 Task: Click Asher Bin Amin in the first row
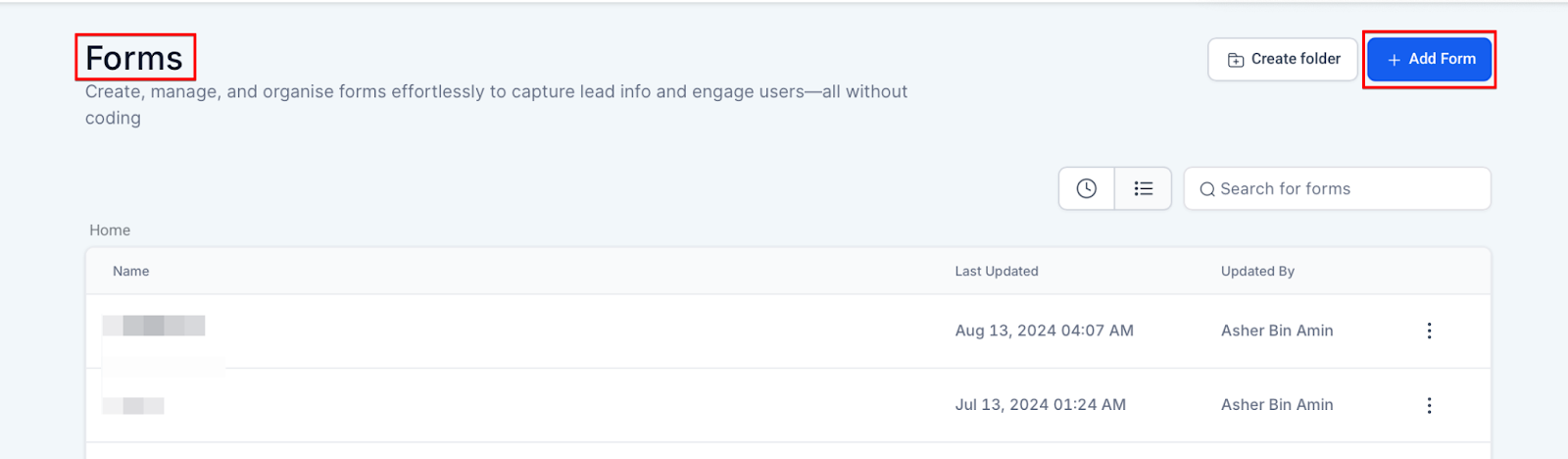tap(1277, 331)
